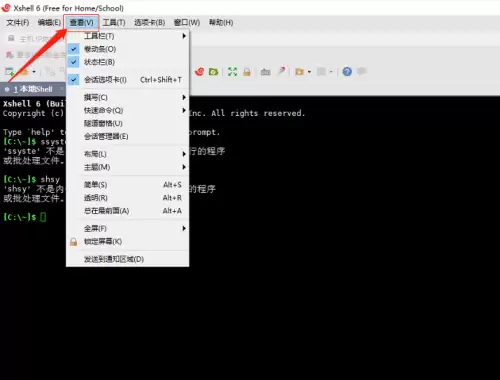This screenshot has width=500, height=380.
Task: Expand the 工具栏(T) toolbar submenu
Action: (128, 36)
